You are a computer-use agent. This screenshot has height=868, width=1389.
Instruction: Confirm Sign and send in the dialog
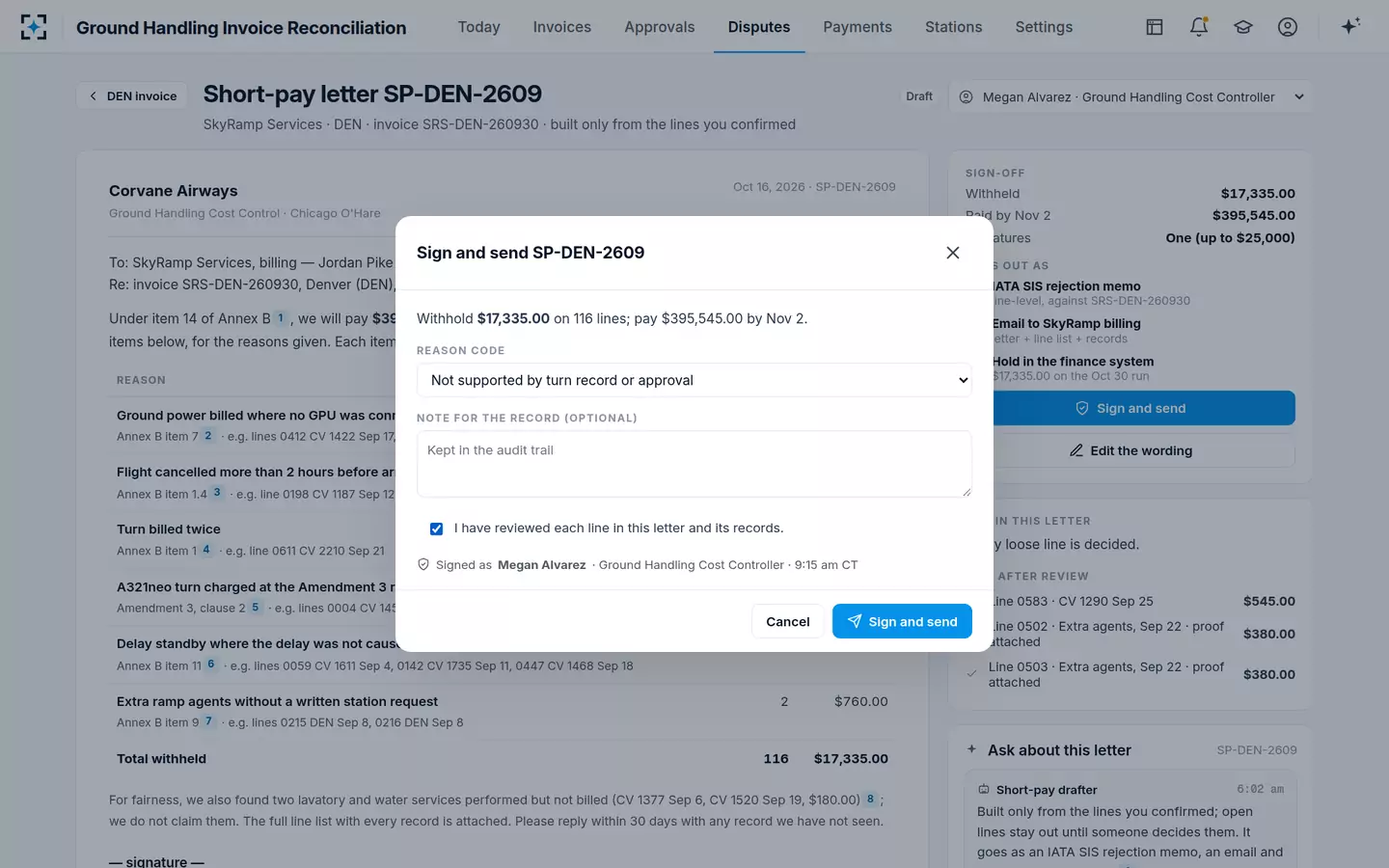click(902, 621)
